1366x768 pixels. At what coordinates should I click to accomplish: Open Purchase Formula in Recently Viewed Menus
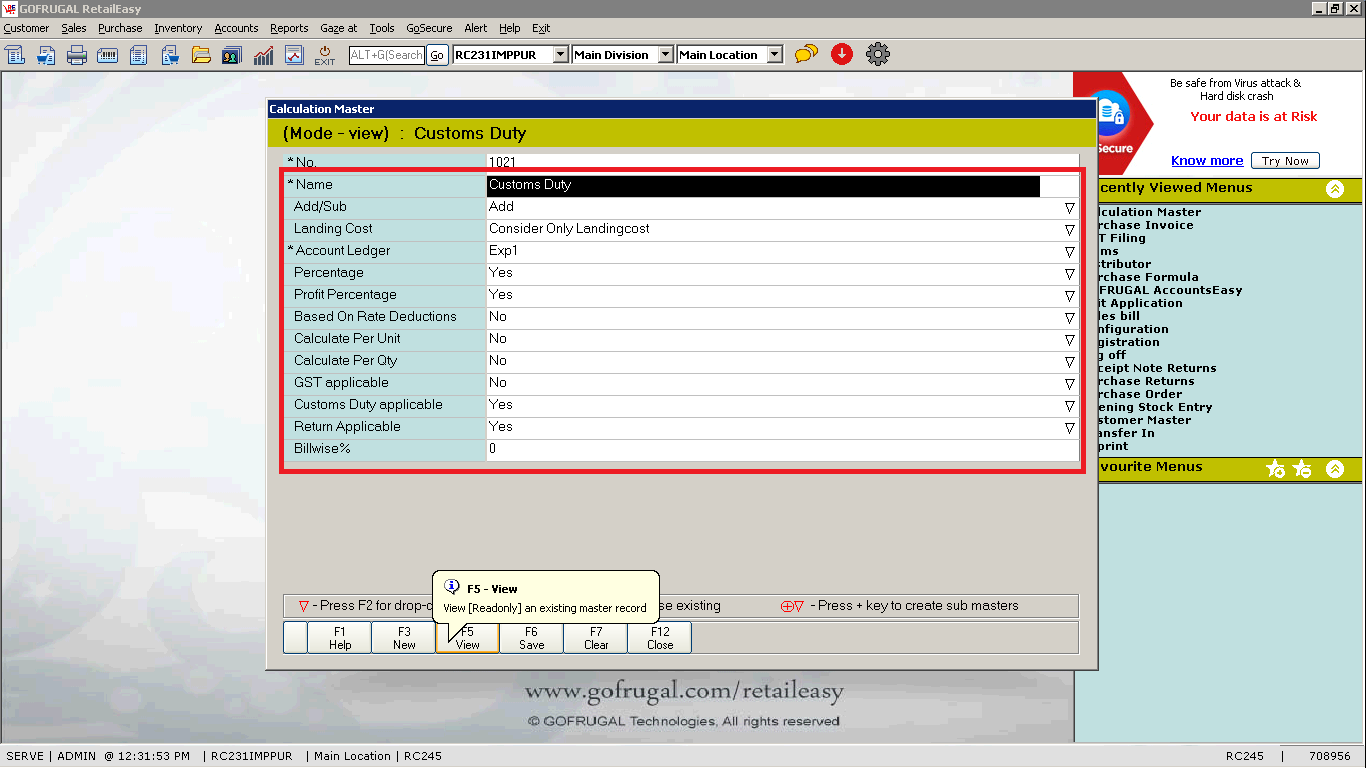(x=1147, y=277)
